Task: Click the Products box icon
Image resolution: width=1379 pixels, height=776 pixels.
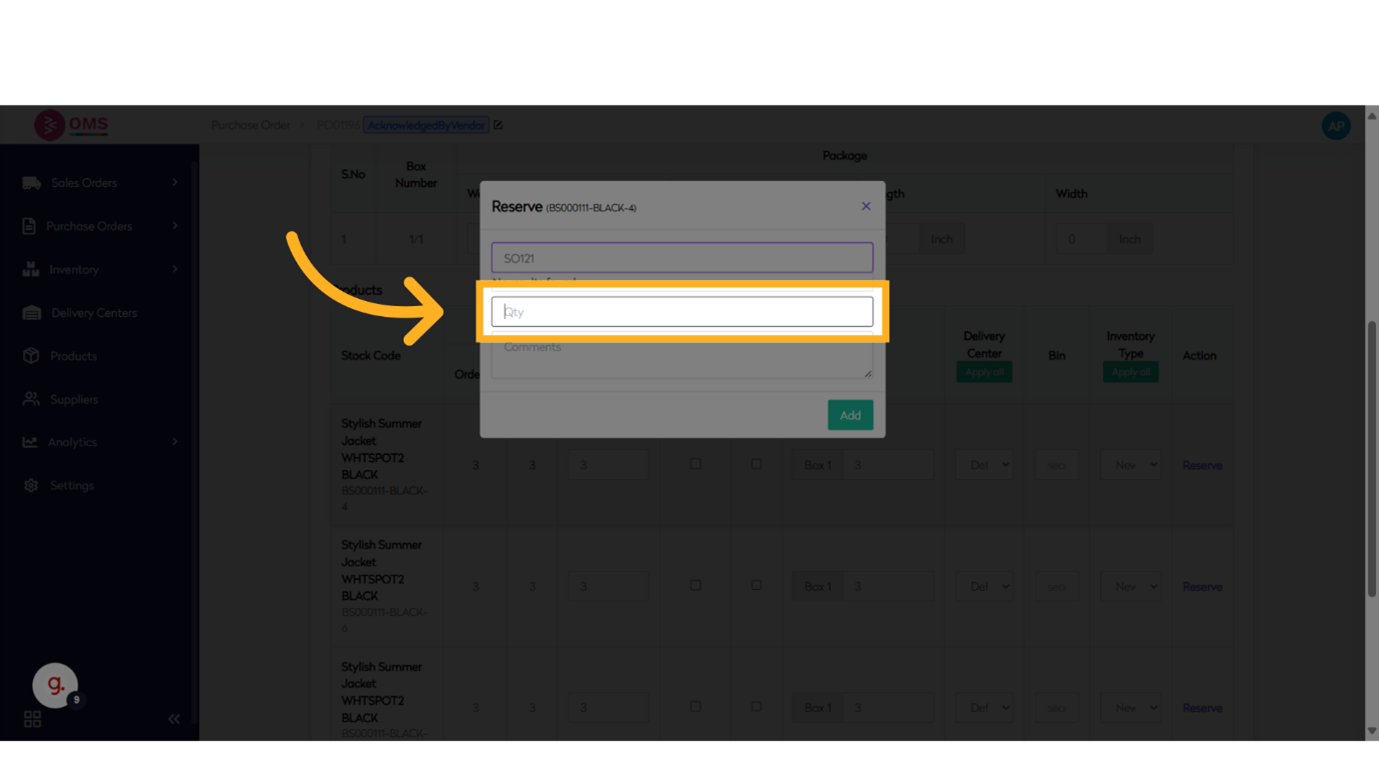Action: tap(31, 356)
